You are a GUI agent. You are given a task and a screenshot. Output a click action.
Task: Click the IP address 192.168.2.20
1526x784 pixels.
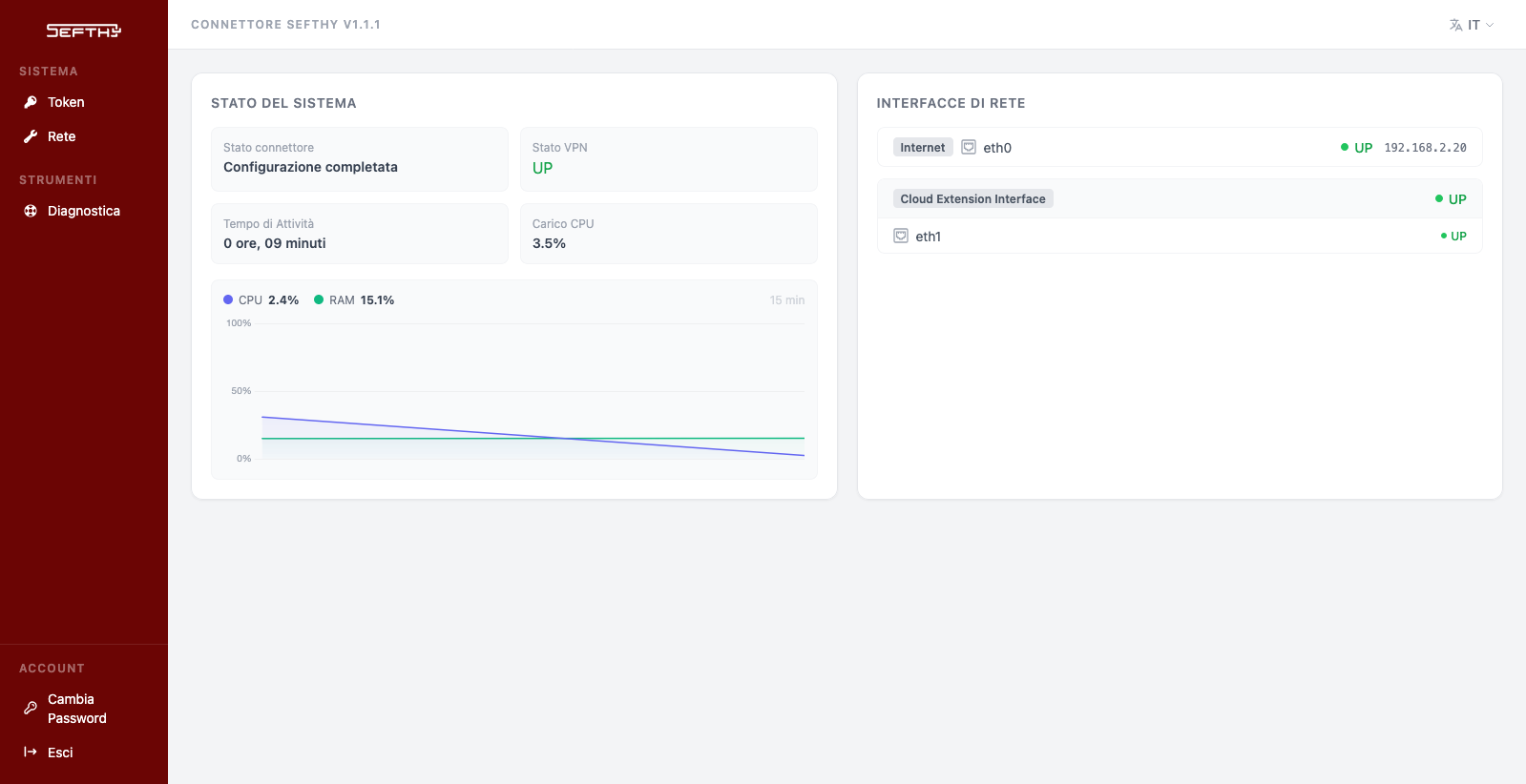click(x=1425, y=148)
